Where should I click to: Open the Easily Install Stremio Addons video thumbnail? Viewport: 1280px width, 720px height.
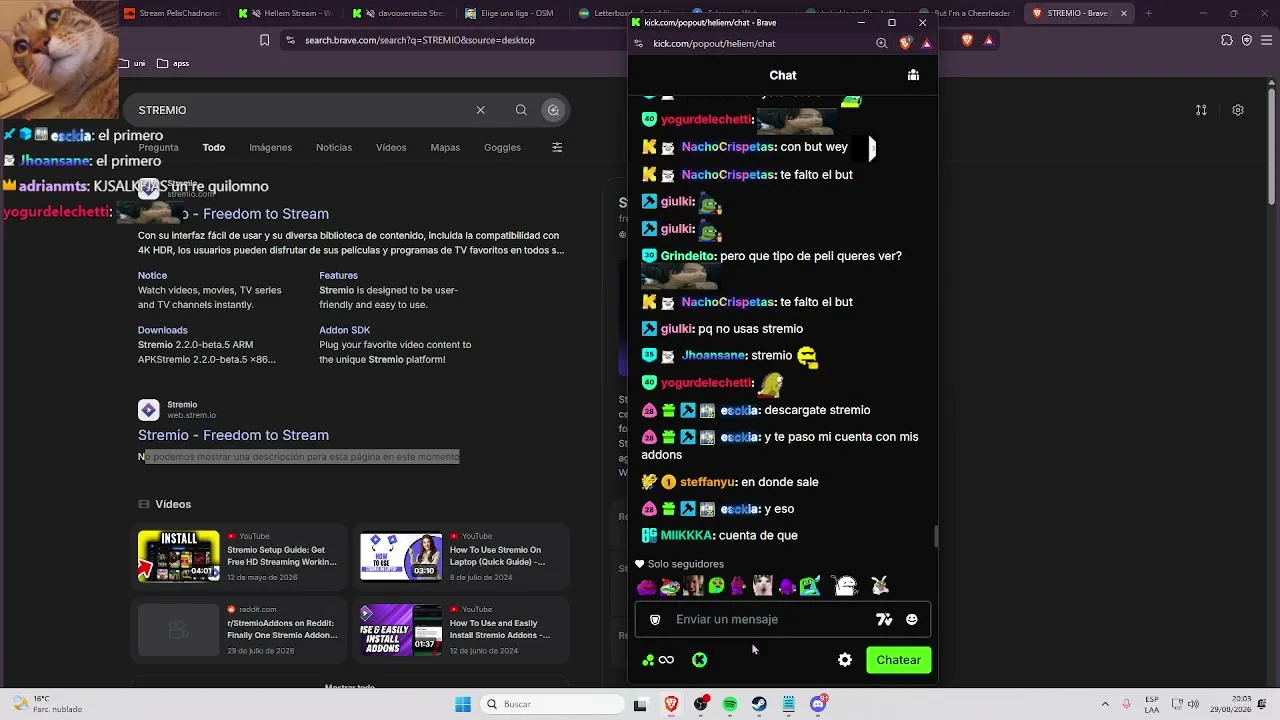click(401, 629)
